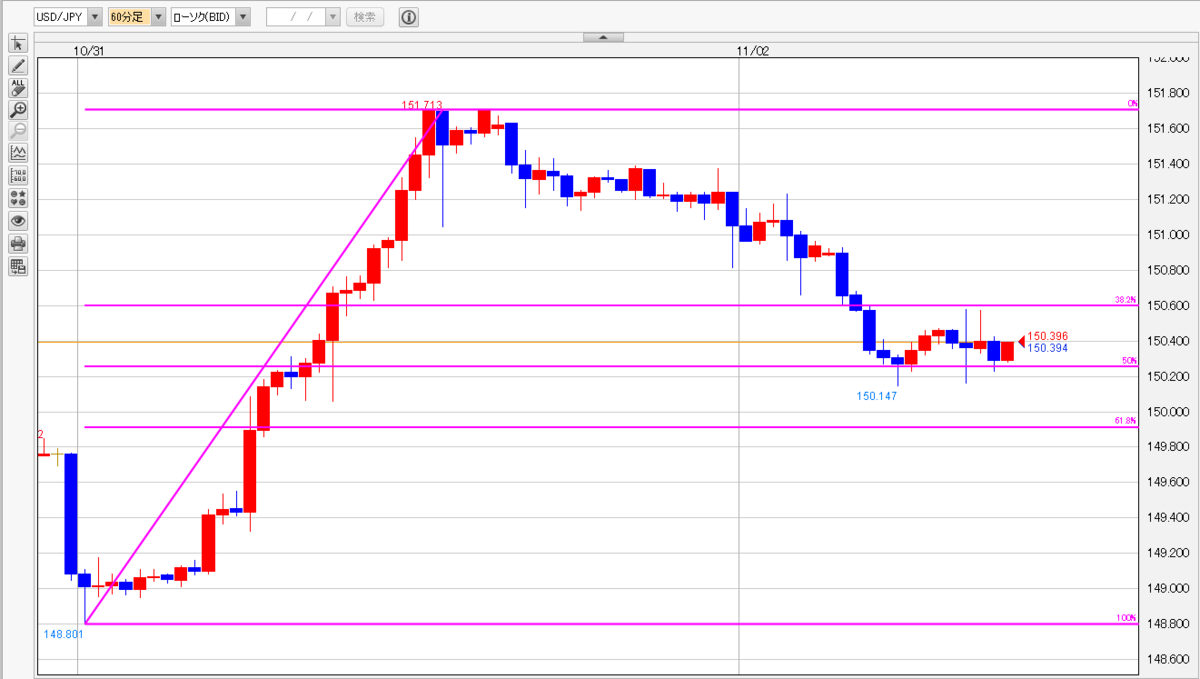
Task: Click the table save layout icon
Action: [18, 266]
